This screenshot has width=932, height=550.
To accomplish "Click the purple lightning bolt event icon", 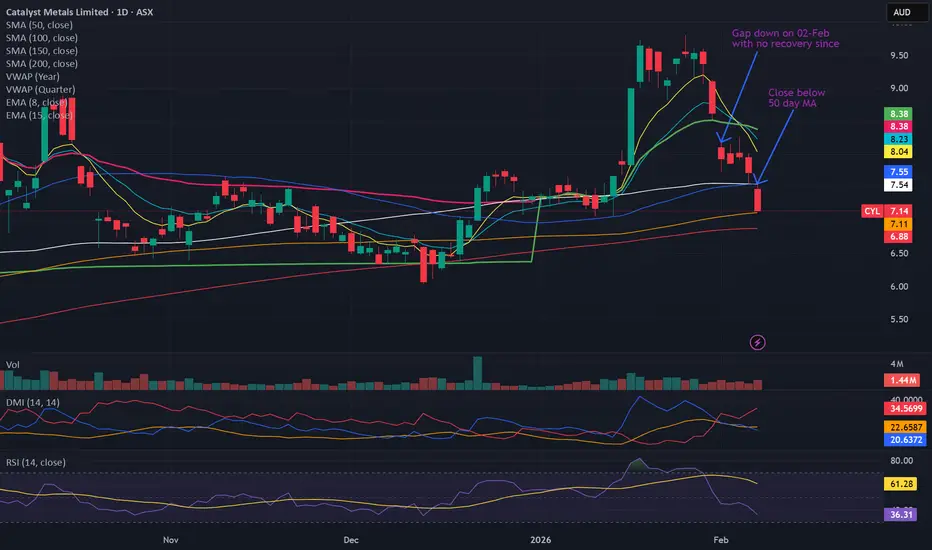I will pyautogui.click(x=757, y=342).
